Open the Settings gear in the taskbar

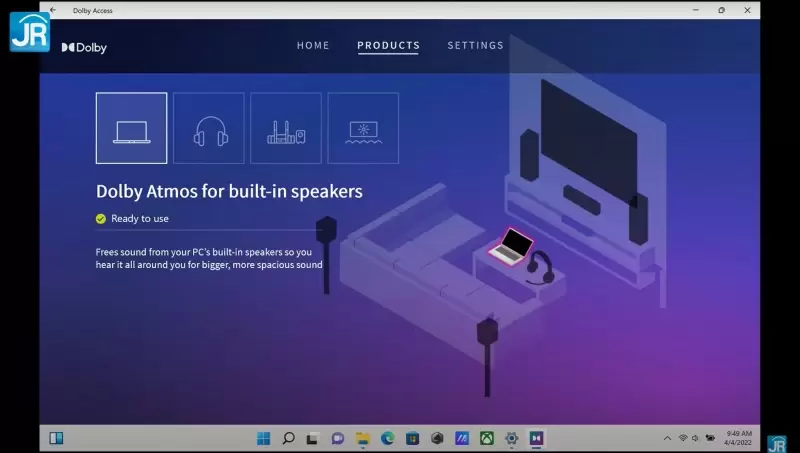pyautogui.click(x=511, y=438)
